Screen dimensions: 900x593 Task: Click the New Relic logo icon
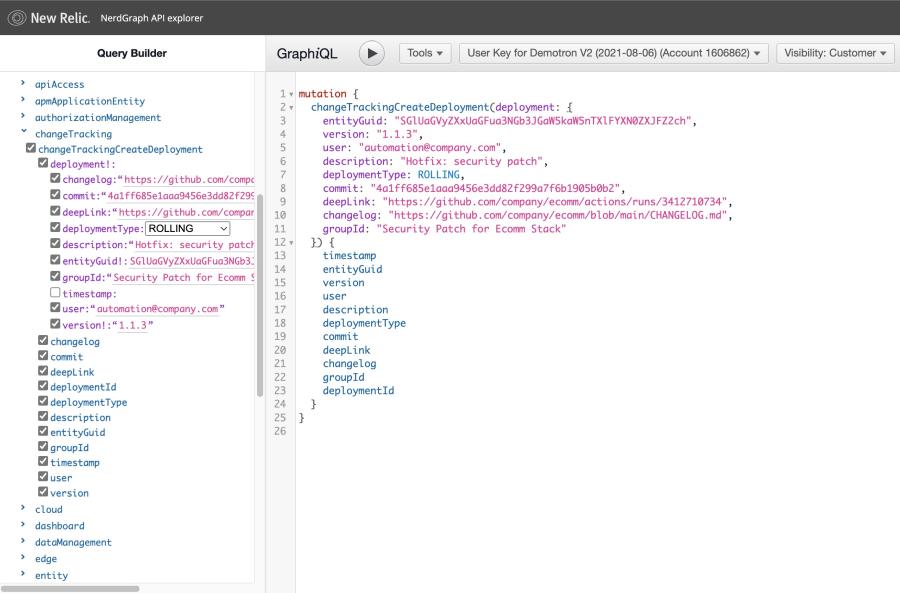pos(17,18)
